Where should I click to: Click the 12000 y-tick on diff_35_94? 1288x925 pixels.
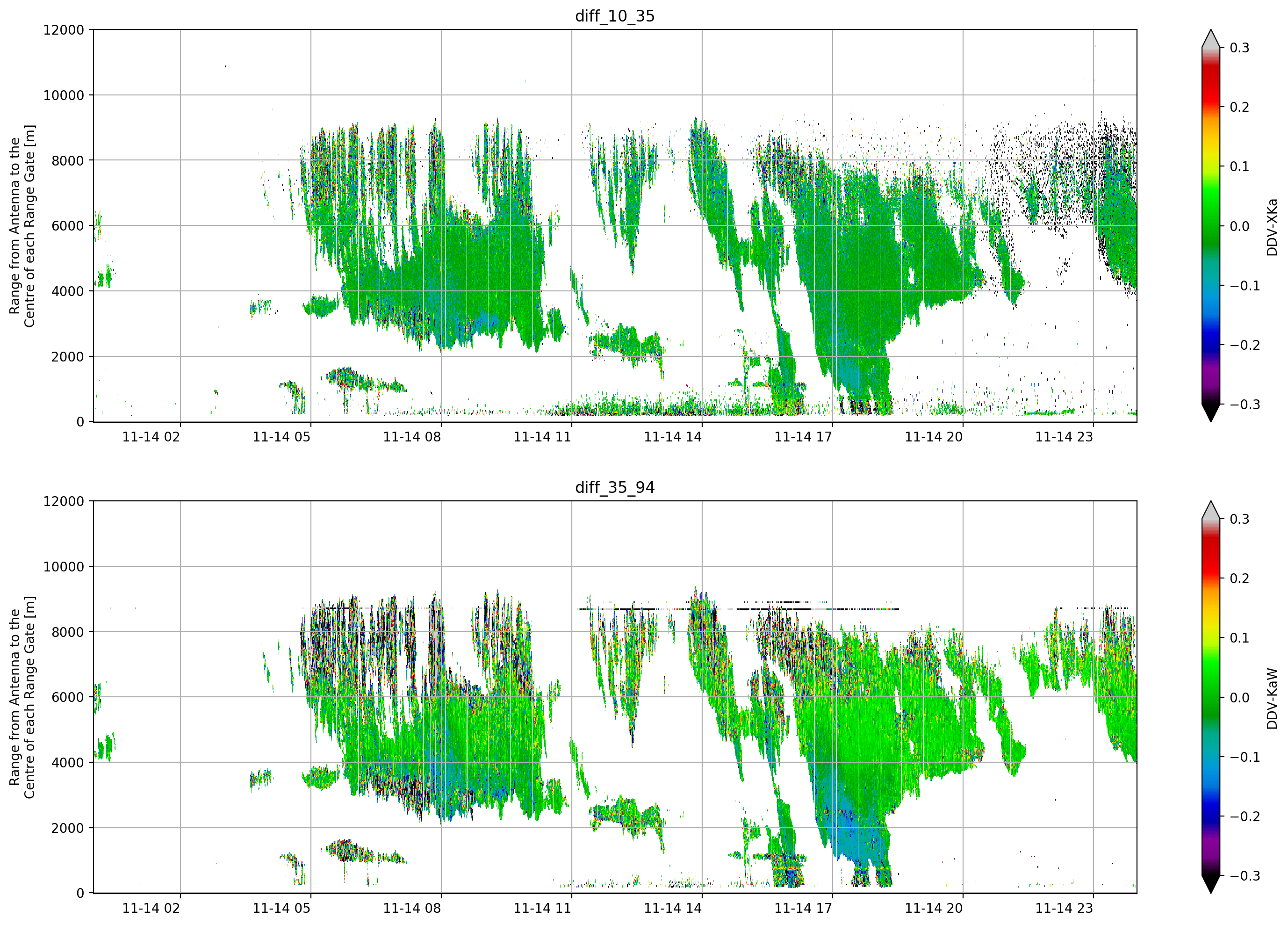[64, 501]
